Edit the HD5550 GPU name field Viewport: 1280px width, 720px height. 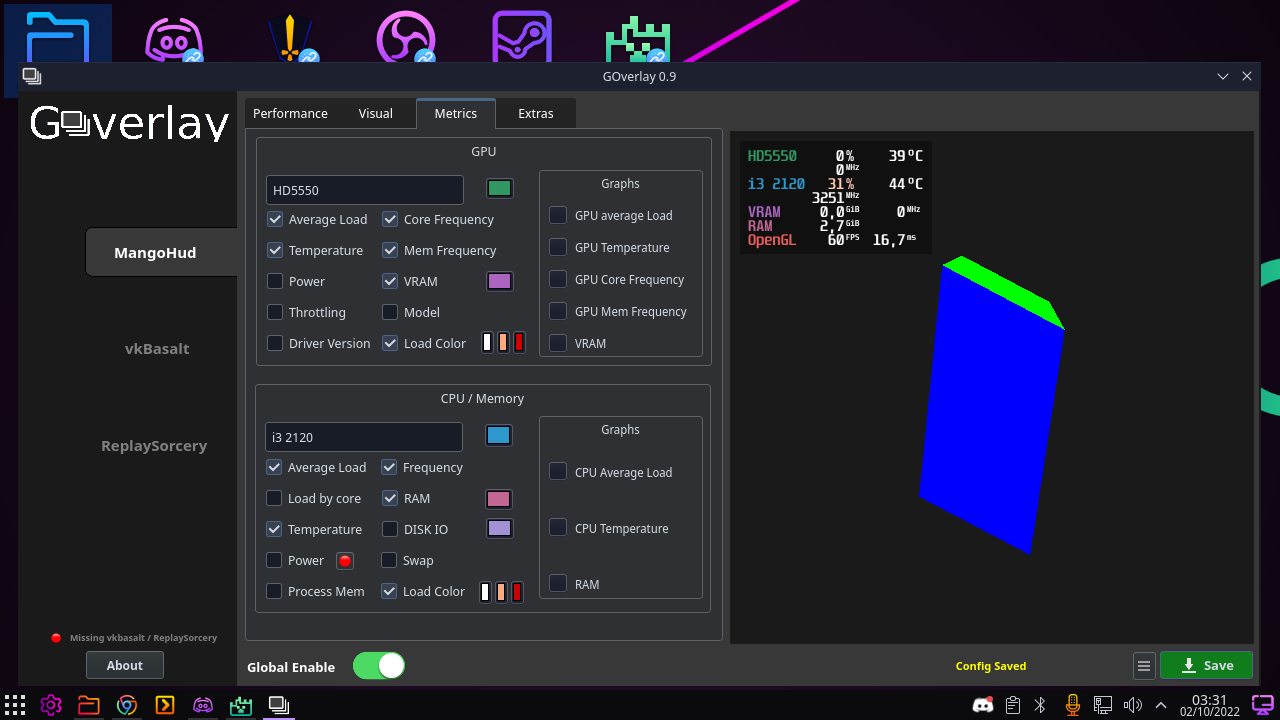[365, 190]
